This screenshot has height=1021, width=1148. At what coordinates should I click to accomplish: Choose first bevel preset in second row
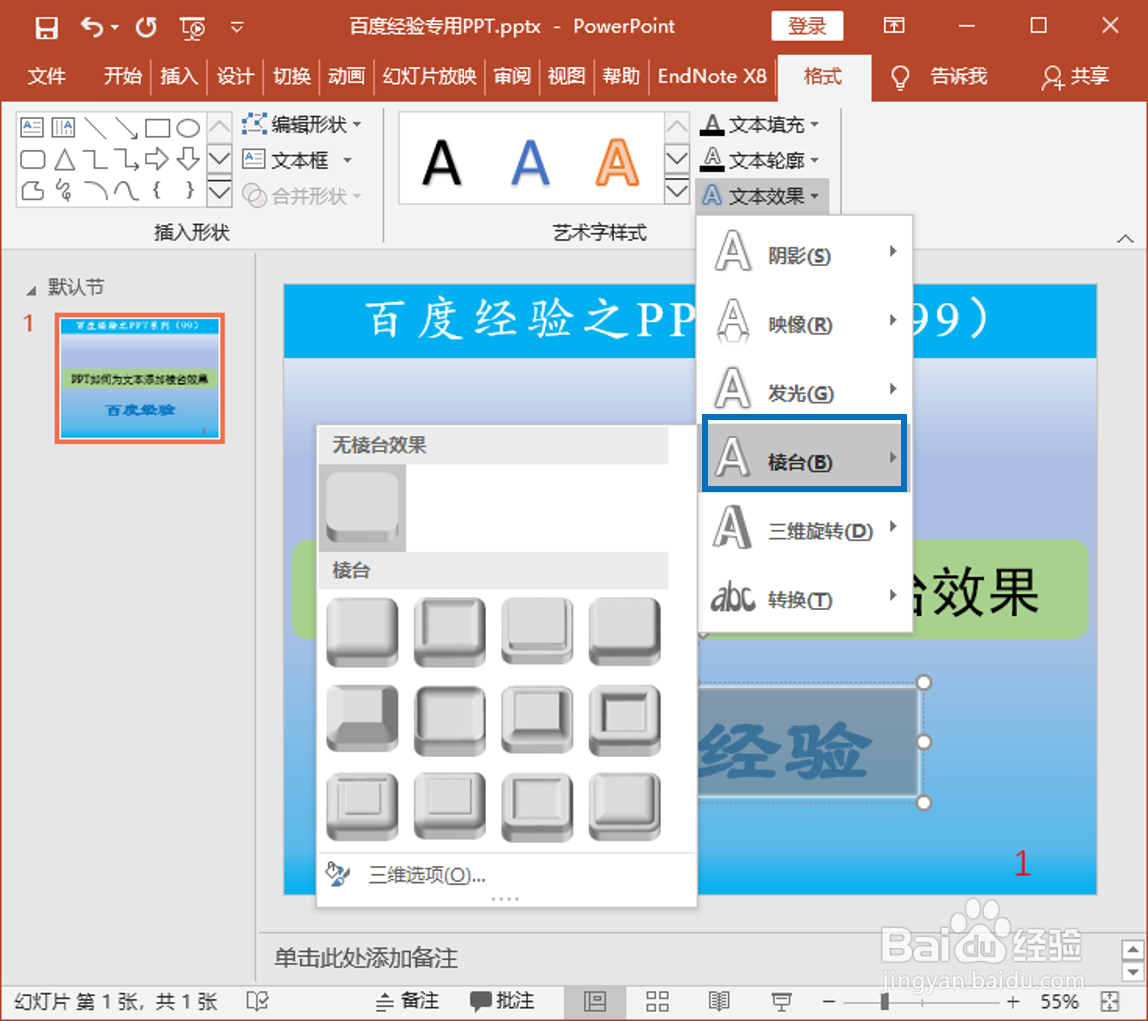pyautogui.click(x=362, y=719)
